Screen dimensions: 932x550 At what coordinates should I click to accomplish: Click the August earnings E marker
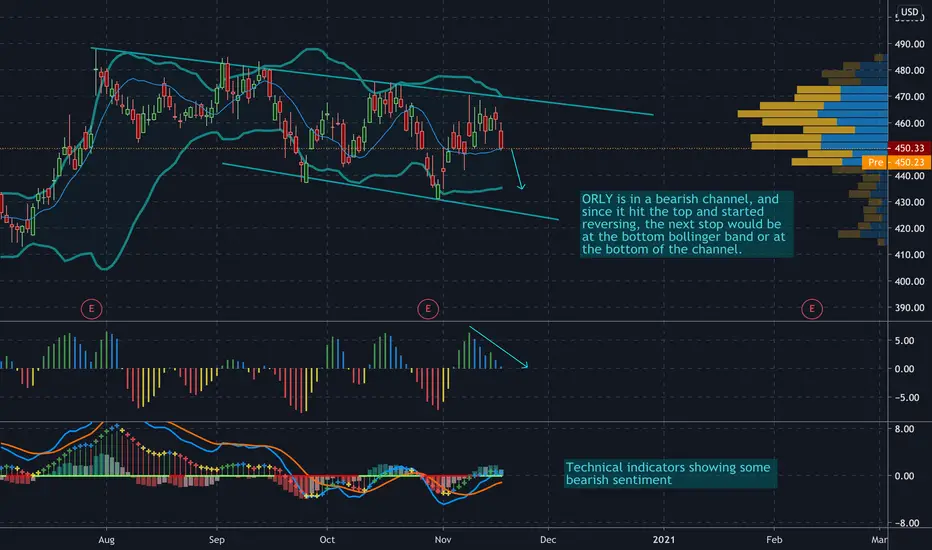91,309
